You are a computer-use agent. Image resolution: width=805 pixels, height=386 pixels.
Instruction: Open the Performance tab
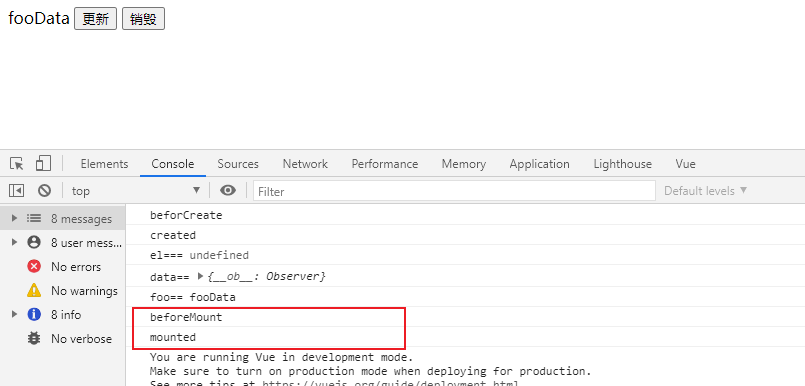pos(385,164)
